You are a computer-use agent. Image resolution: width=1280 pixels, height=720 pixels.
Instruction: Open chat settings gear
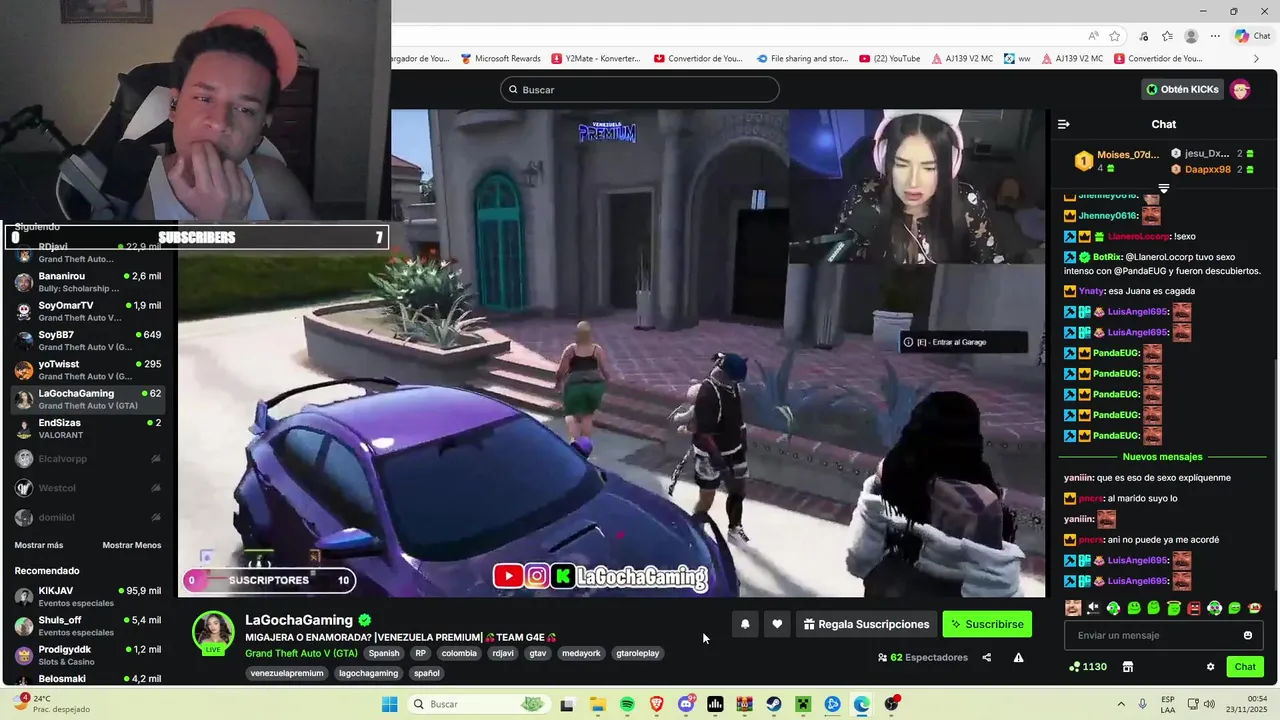click(1210, 667)
